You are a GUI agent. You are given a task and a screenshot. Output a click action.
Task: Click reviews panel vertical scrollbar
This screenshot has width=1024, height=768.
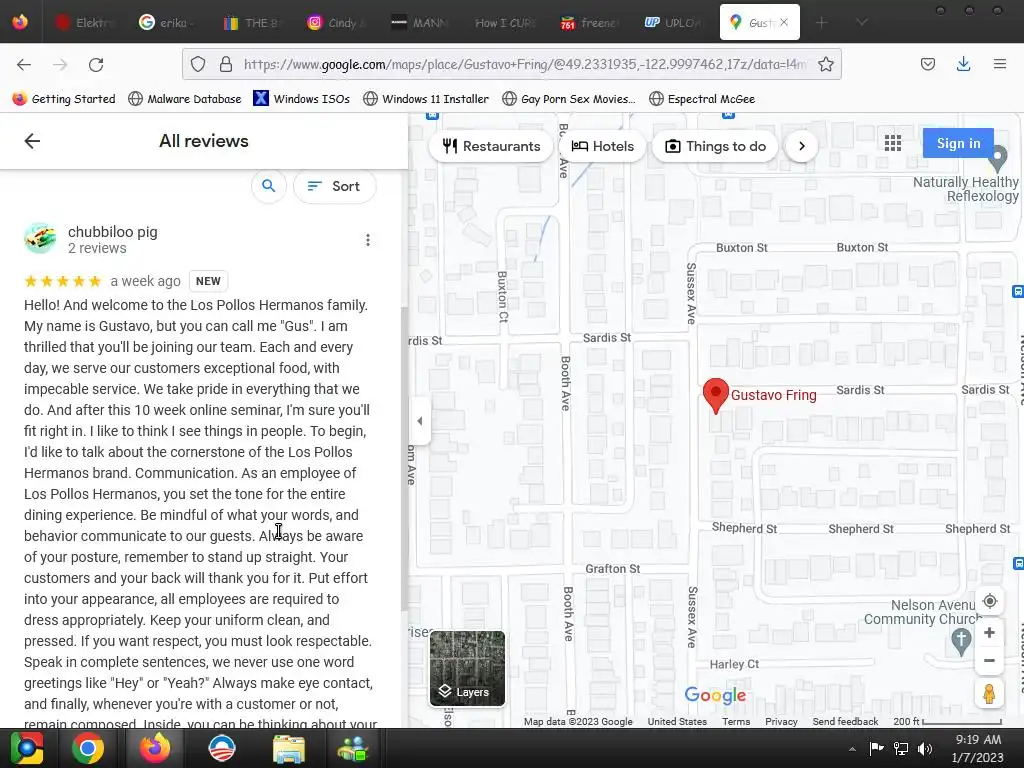click(x=404, y=457)
